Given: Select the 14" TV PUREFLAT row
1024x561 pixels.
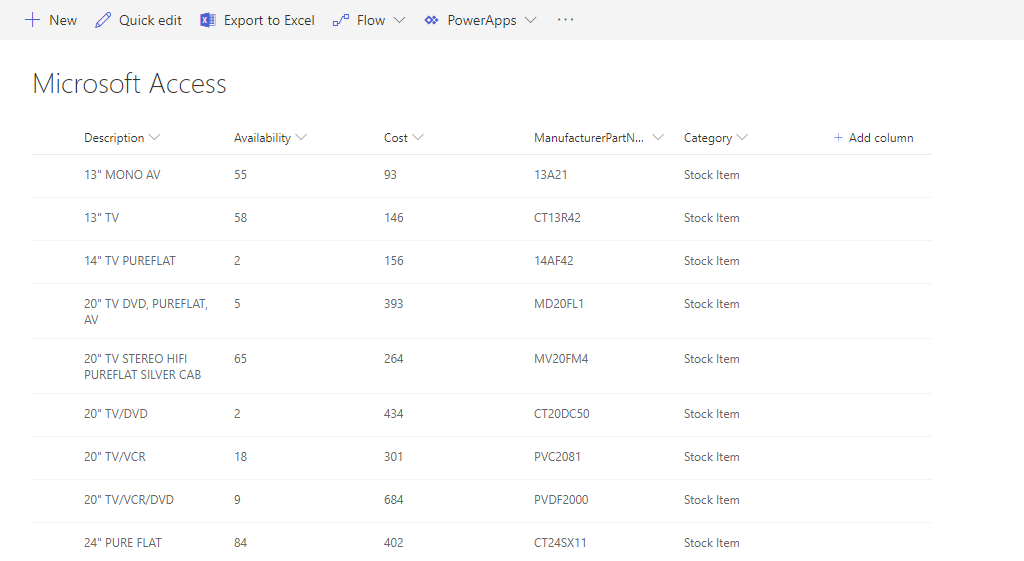Looking at the screenshot, I should click(56, 261).
